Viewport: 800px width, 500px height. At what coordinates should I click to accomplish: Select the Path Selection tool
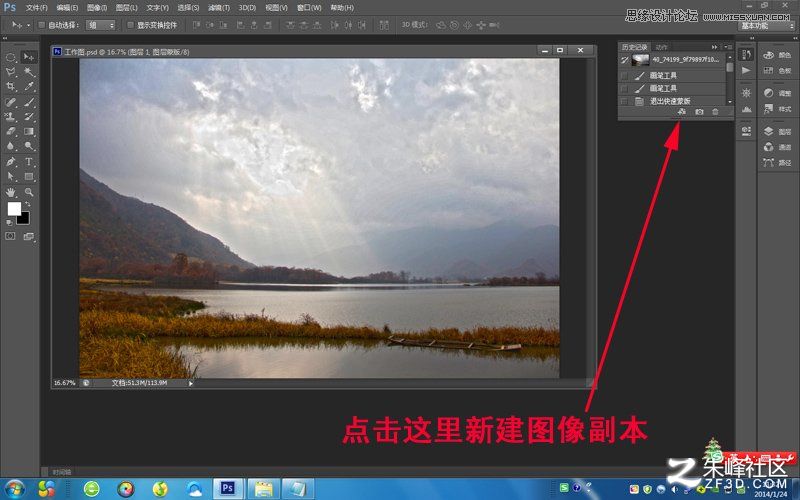[x=10, y=177]
